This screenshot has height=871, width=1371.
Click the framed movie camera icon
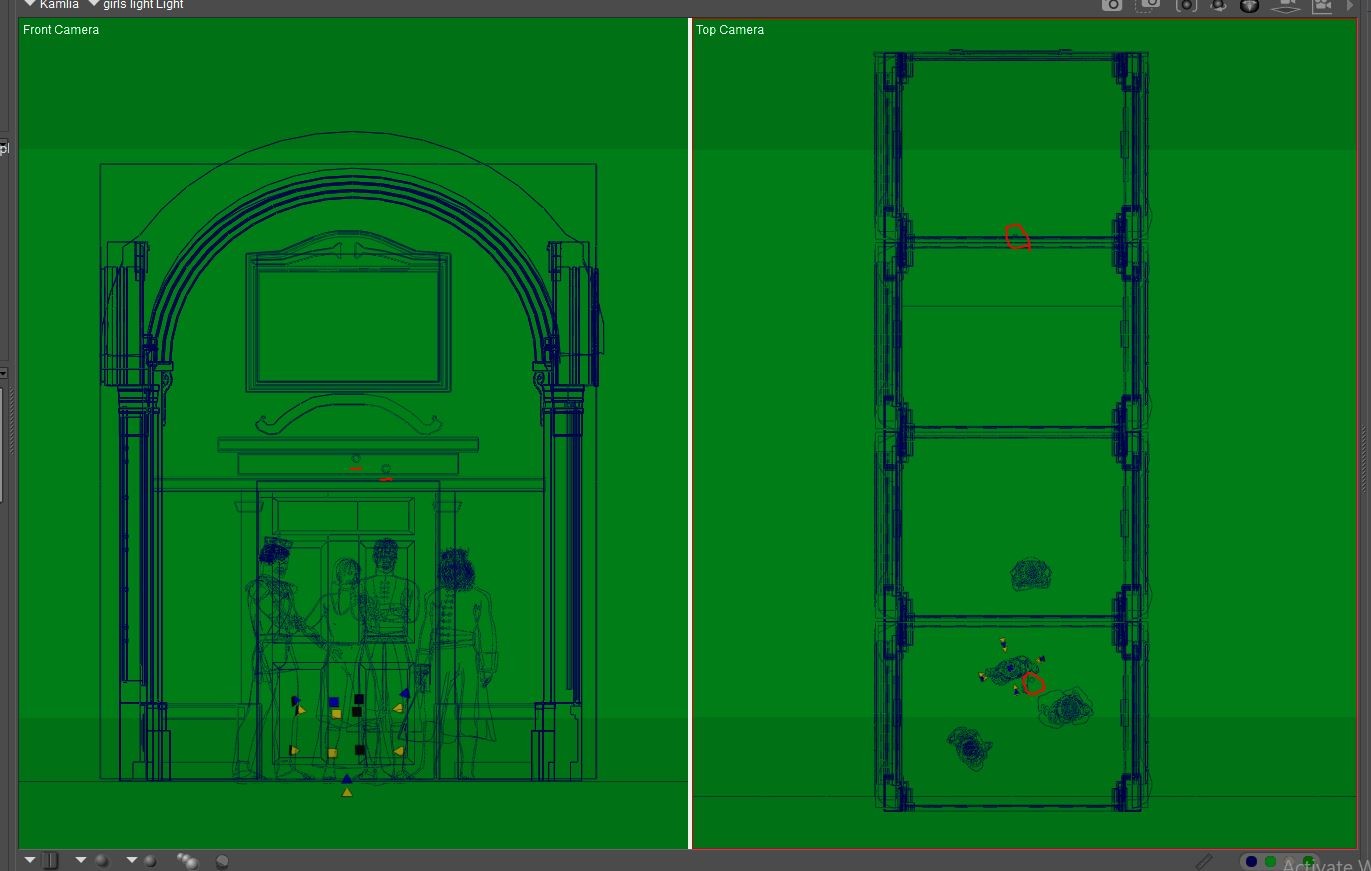point(1323,5)
